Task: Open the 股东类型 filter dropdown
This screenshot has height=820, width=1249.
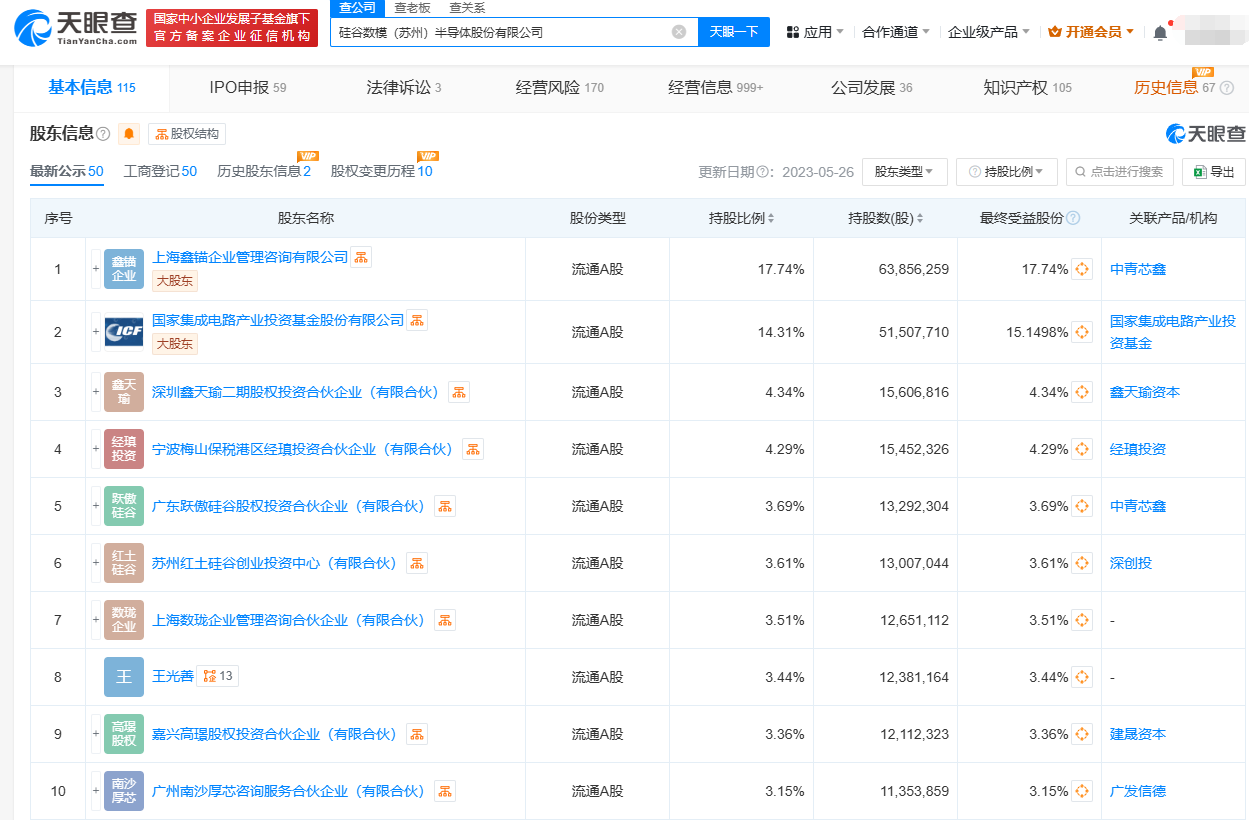Action: [905, 172]
